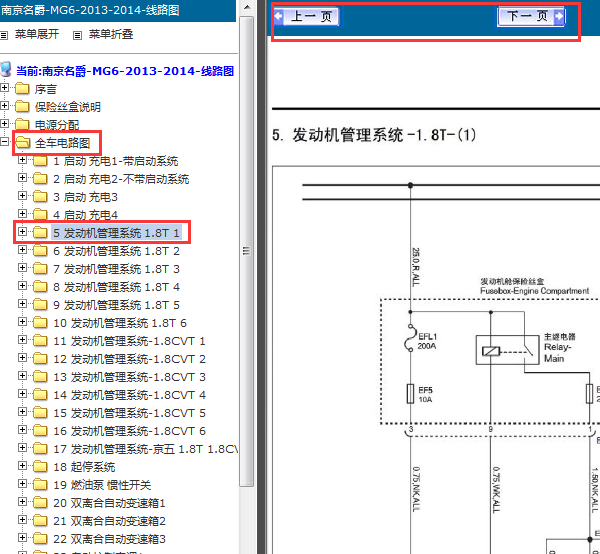Click folder icon of 7 发动机管理系统 1.8T 3
This screenshot has height=554, width=600.
(40, 268)
